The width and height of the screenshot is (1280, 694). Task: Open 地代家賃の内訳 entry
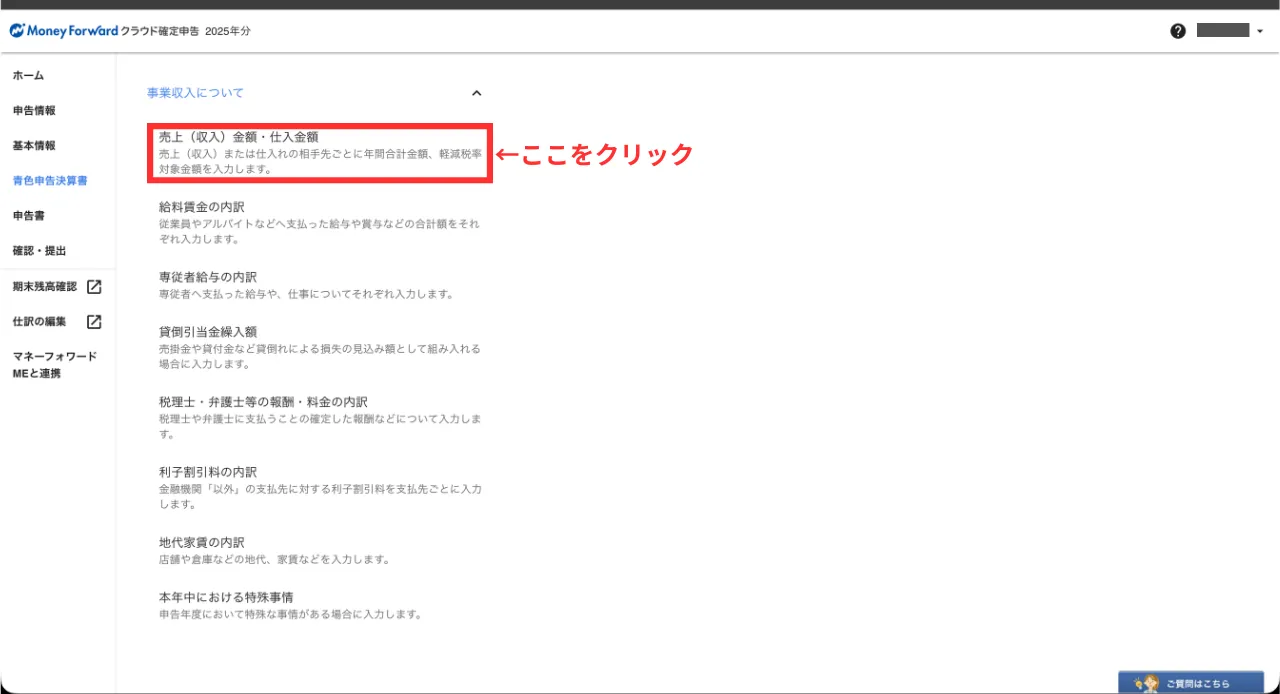202,542
